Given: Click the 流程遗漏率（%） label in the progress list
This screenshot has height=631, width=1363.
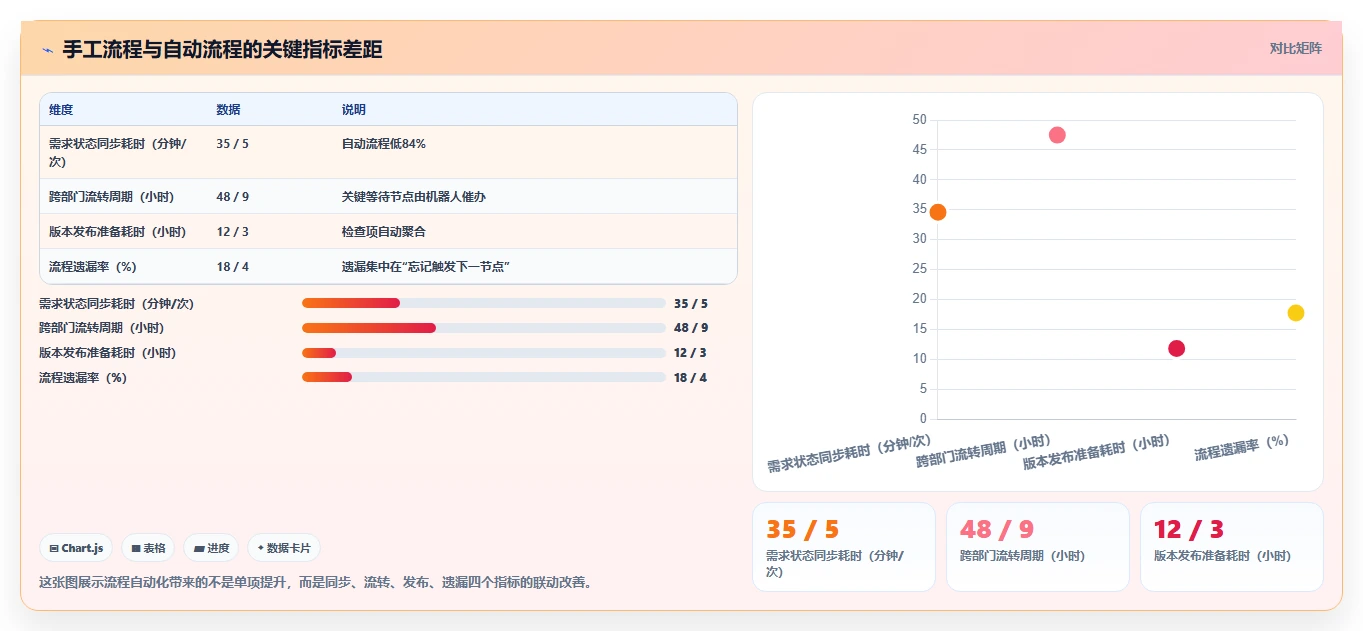Looking at the screenshot, I should [83, 378].
